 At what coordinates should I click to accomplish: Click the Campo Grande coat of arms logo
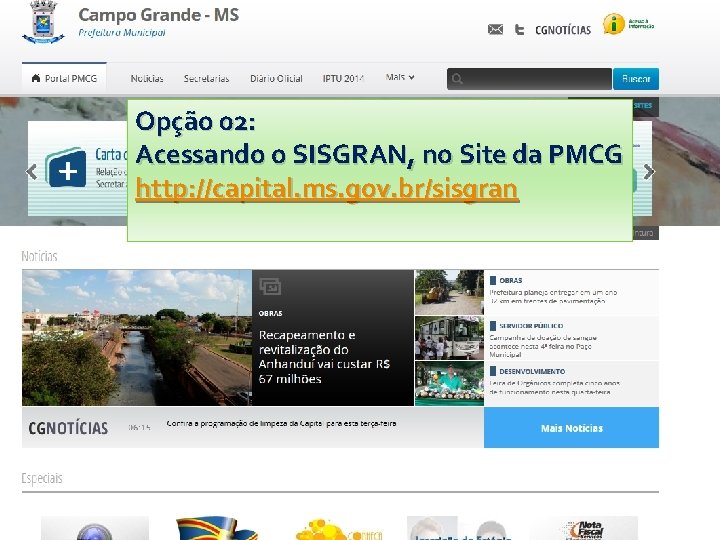coord(43,22)
